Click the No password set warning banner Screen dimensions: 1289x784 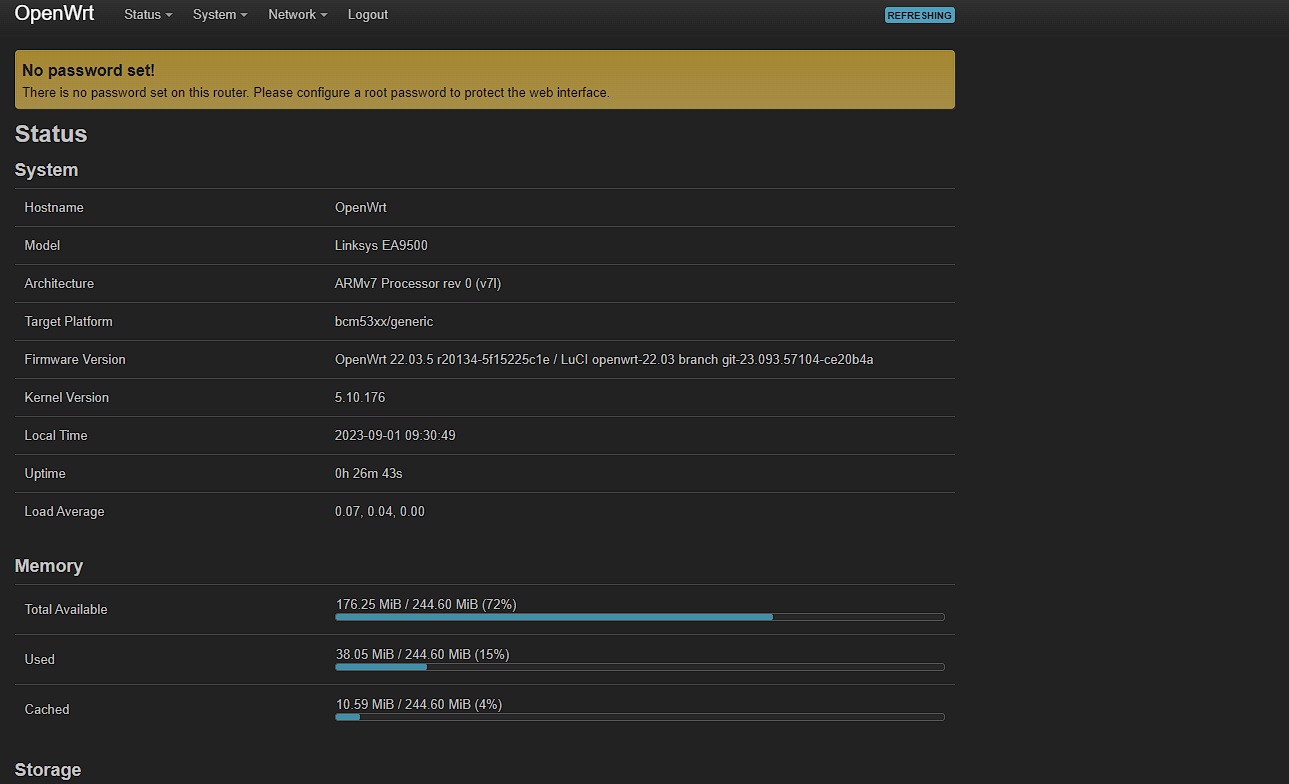pos(485,80)
